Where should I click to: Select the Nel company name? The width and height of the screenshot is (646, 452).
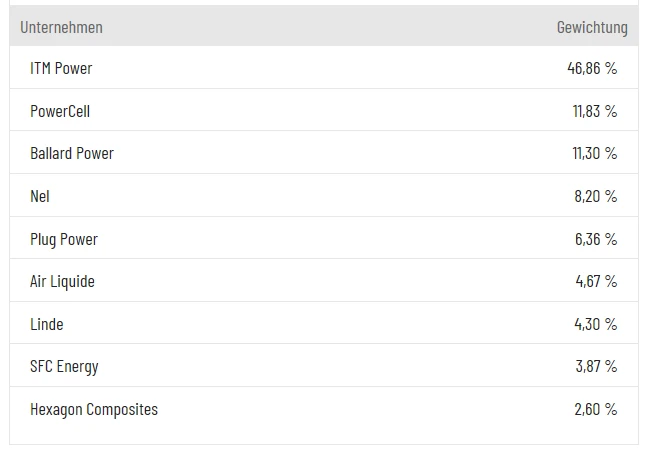tap(40, 196)
